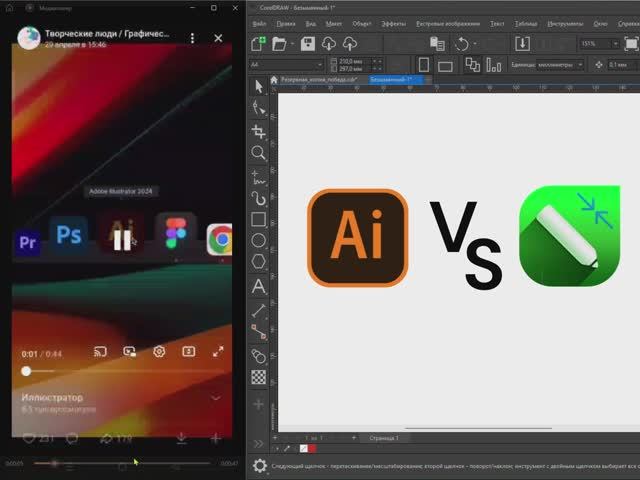The width and height of the screenshot is (640, 480).
Task: Click the full-screen preview icon
Action: point(631,43)
